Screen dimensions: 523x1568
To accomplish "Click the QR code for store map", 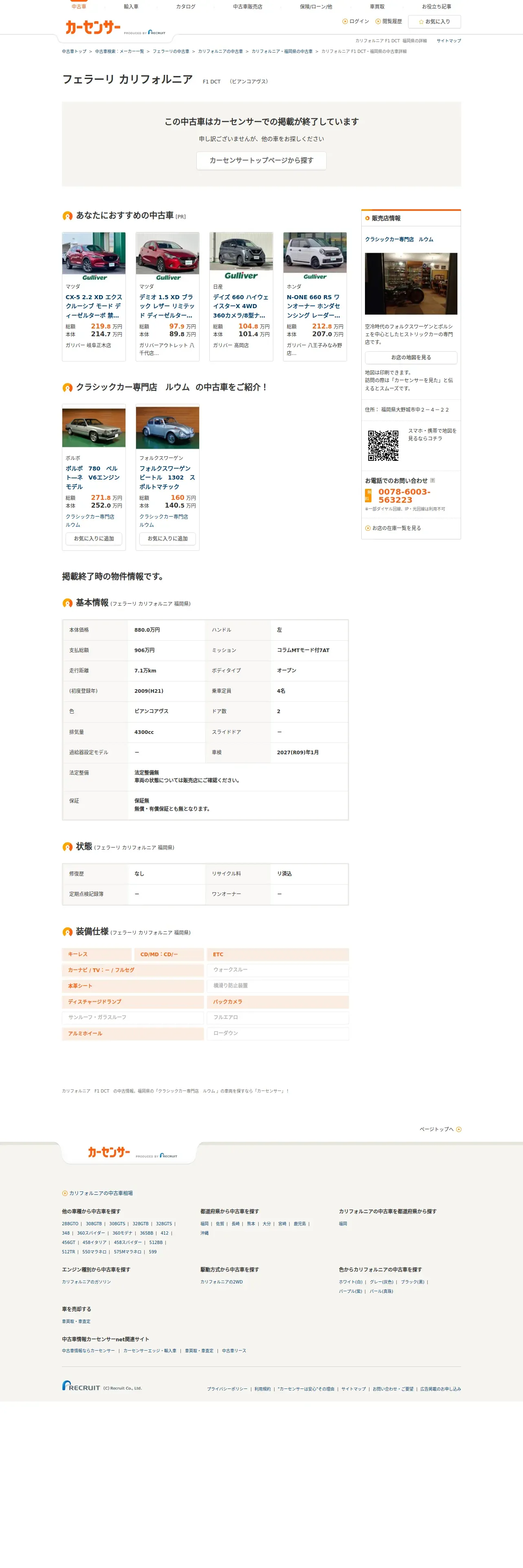I will pyautogui.click(x=383, y=445).
